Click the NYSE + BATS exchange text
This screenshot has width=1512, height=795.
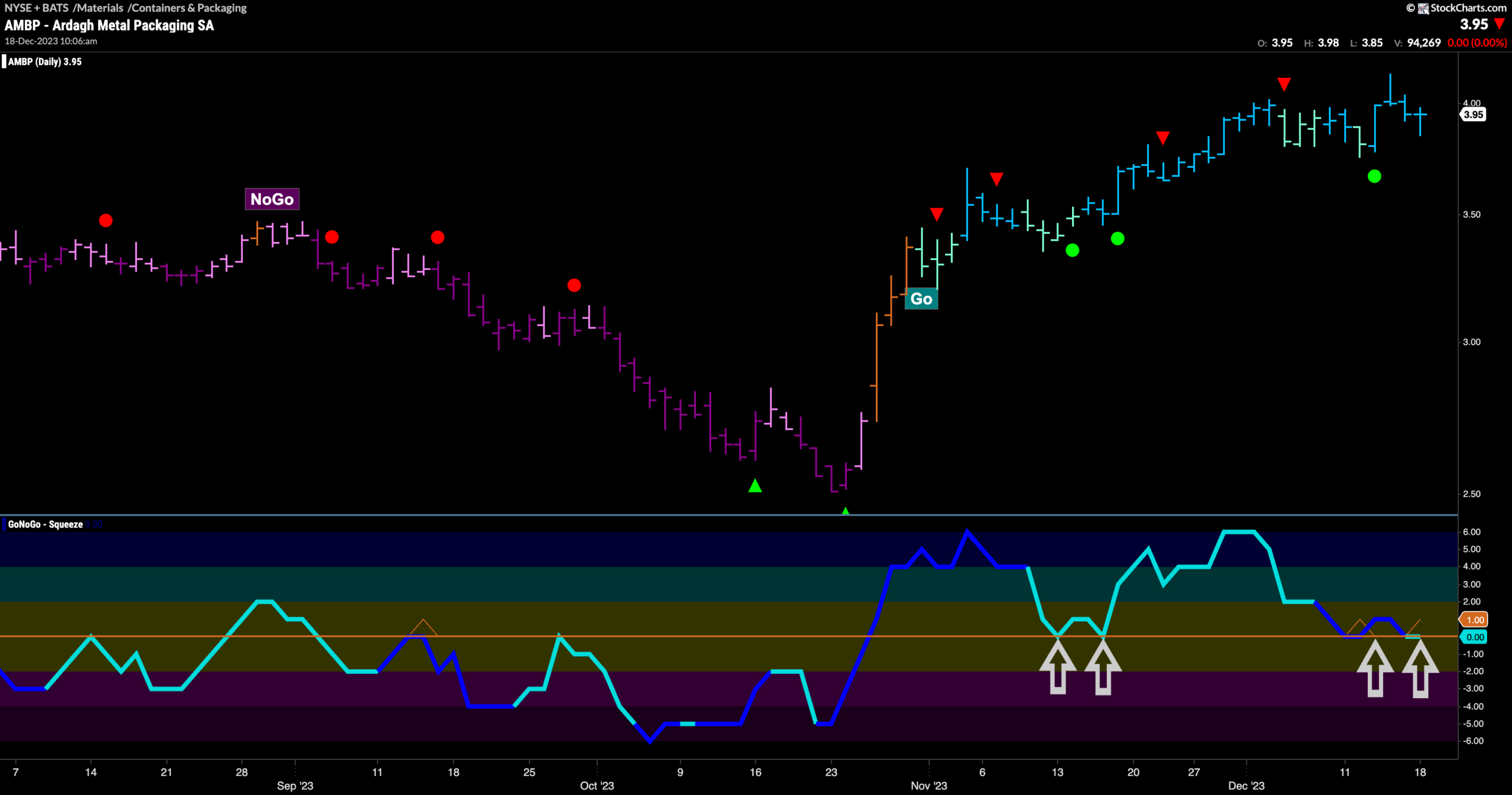pos(37,8)
